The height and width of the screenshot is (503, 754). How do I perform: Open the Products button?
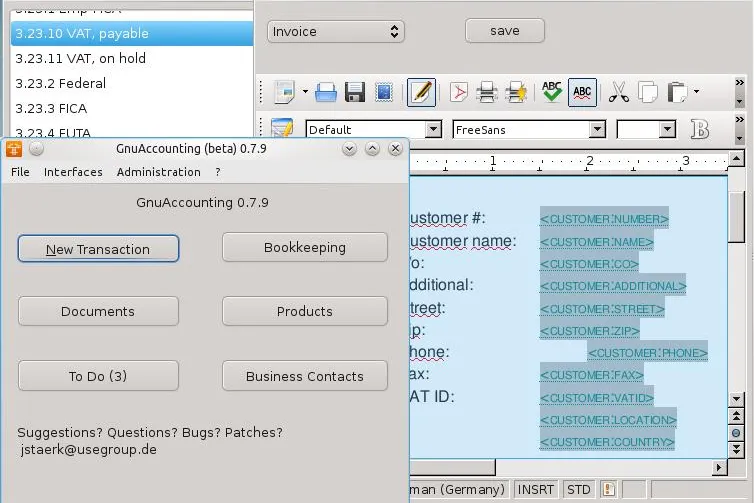[x=305, y=311]
